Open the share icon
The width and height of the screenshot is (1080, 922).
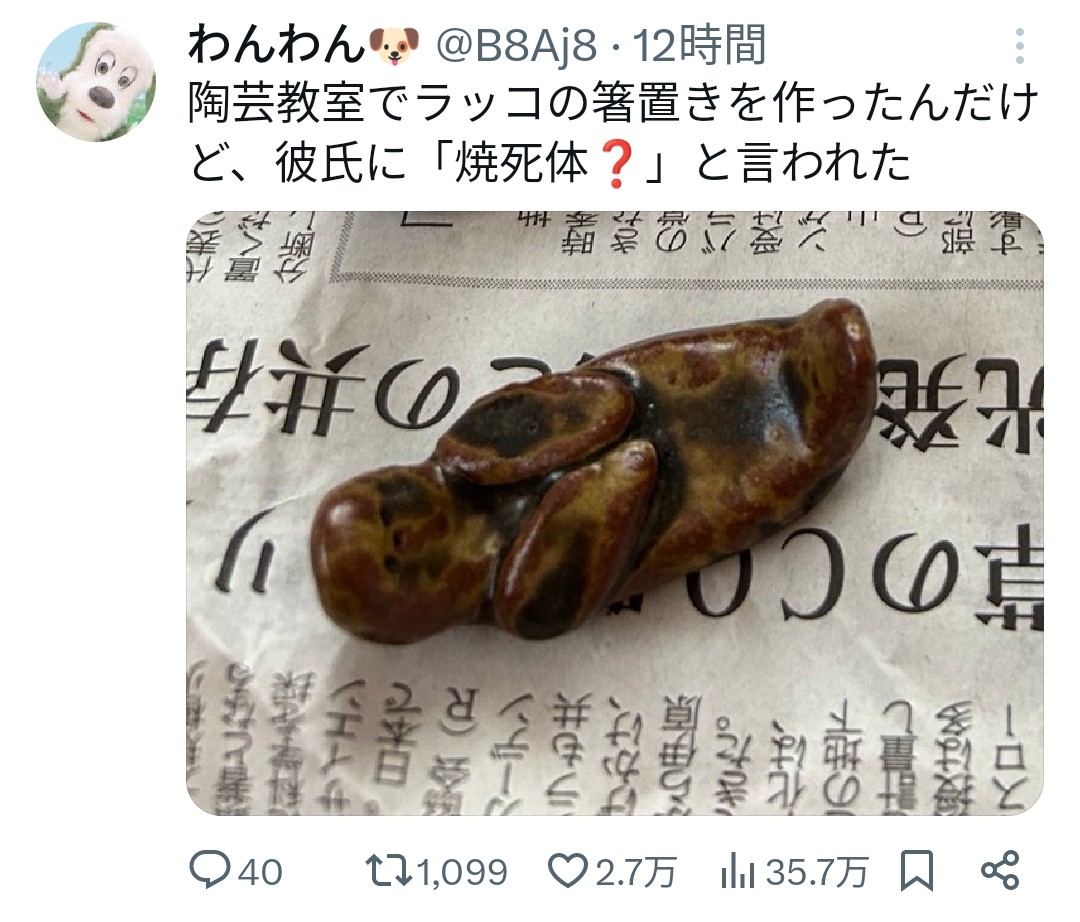tap(999, 870)
